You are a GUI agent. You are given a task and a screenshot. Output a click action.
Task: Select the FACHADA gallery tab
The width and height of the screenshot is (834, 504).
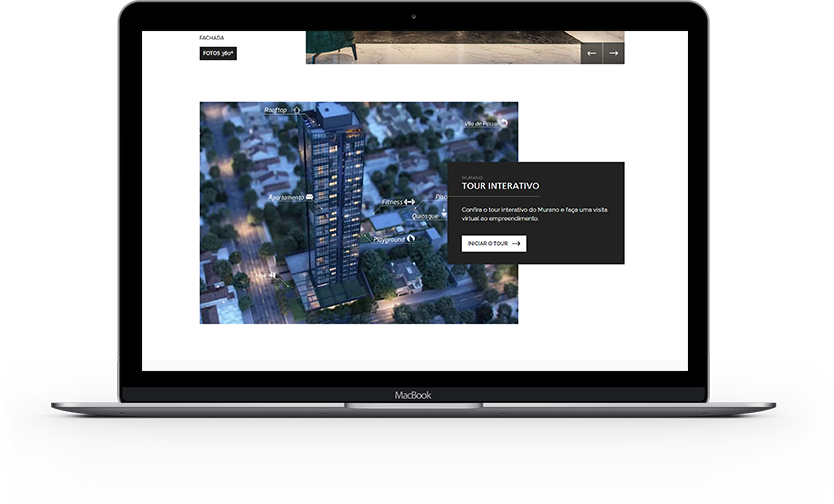[211, 37]
